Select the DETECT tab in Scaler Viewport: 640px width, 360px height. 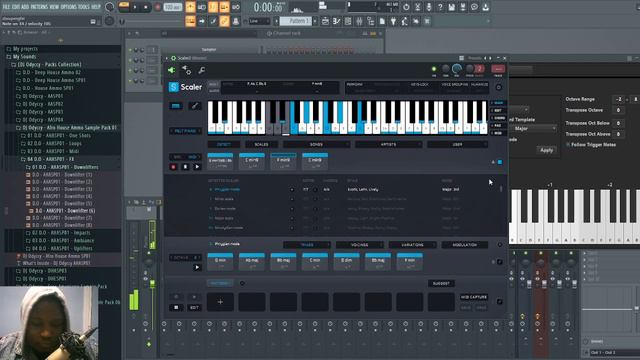click(224, 144)
